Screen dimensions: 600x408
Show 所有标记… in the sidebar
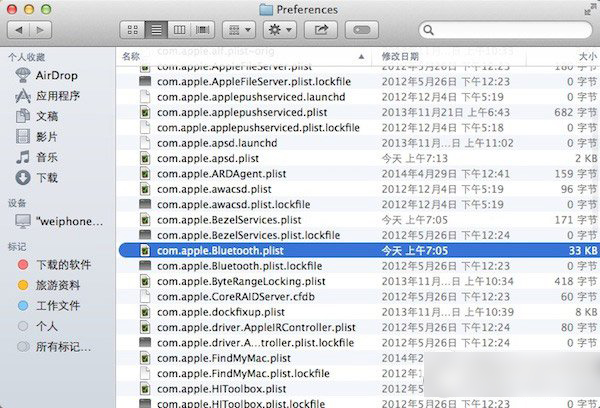point(54,347)
